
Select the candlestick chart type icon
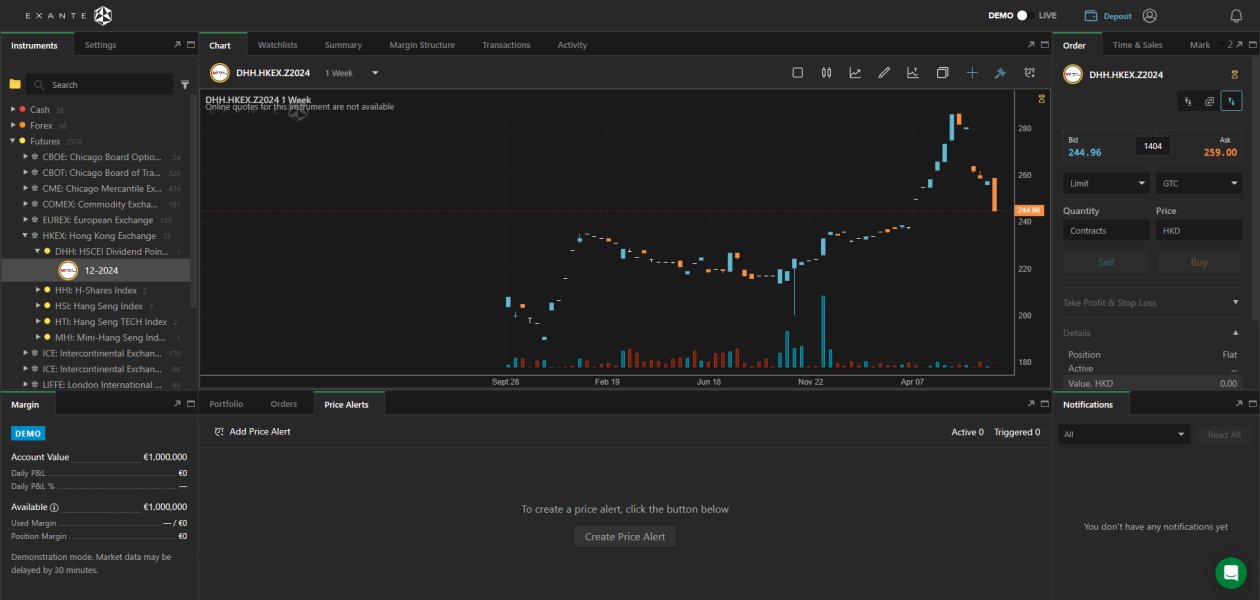click(x=826, y=73)
